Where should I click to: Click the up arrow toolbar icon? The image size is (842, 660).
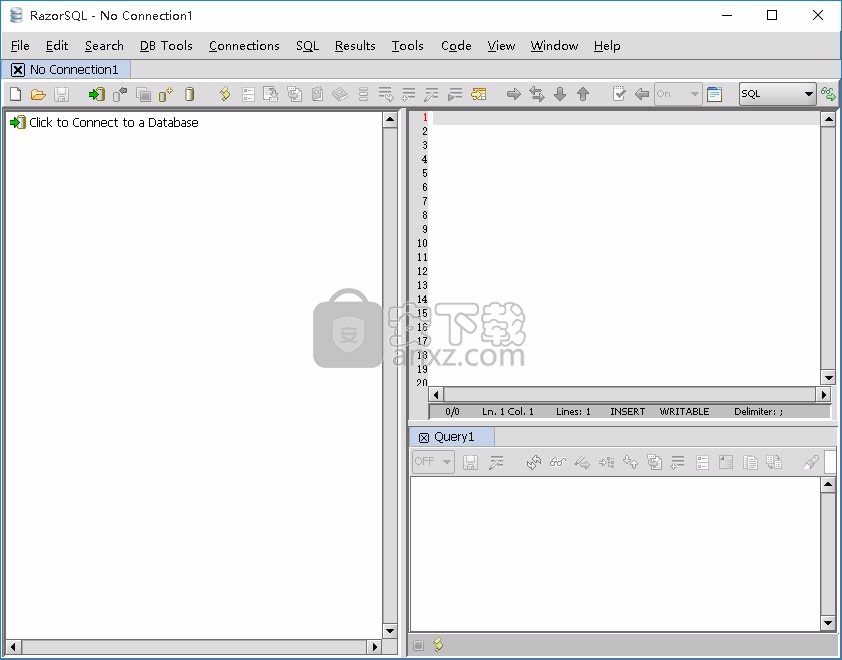pyautogui.click(x=583, y=95)
